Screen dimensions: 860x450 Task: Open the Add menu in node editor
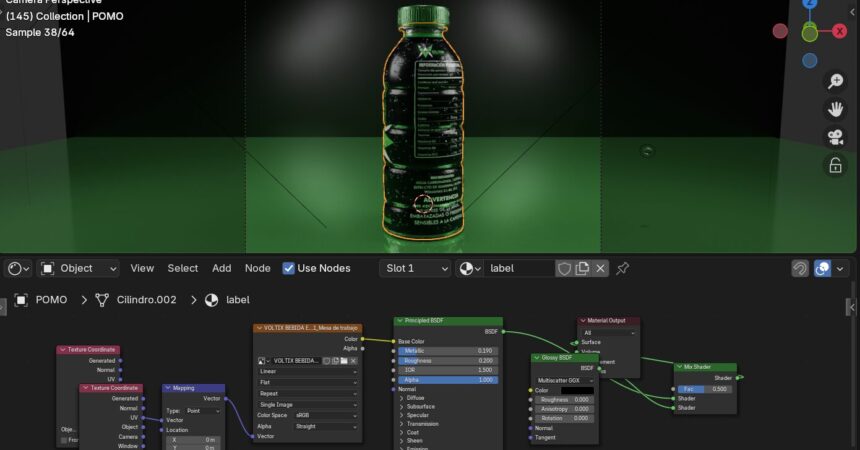click(221, 268)
